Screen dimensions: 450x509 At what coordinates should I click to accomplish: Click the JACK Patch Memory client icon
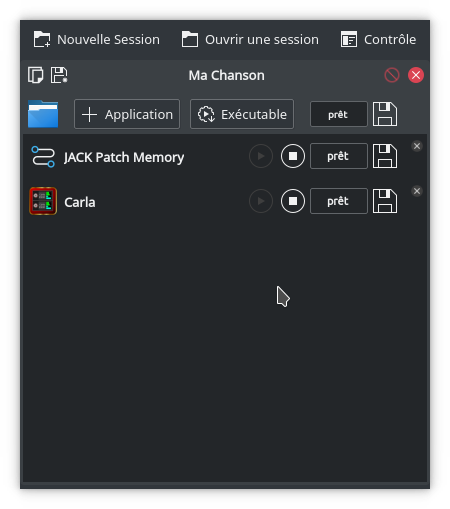(x=43, y=156)
